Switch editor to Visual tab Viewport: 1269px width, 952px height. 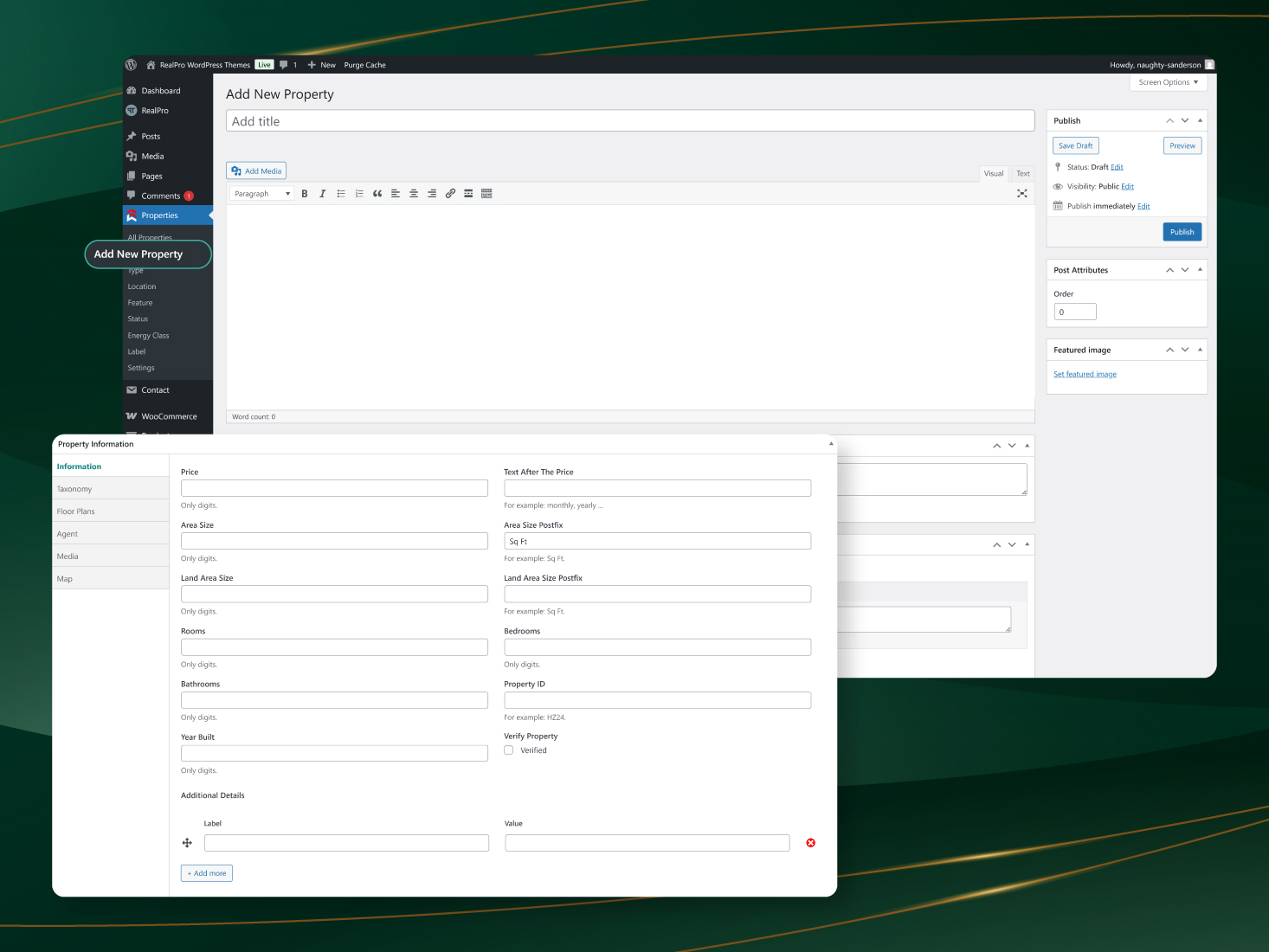(994, 173)
